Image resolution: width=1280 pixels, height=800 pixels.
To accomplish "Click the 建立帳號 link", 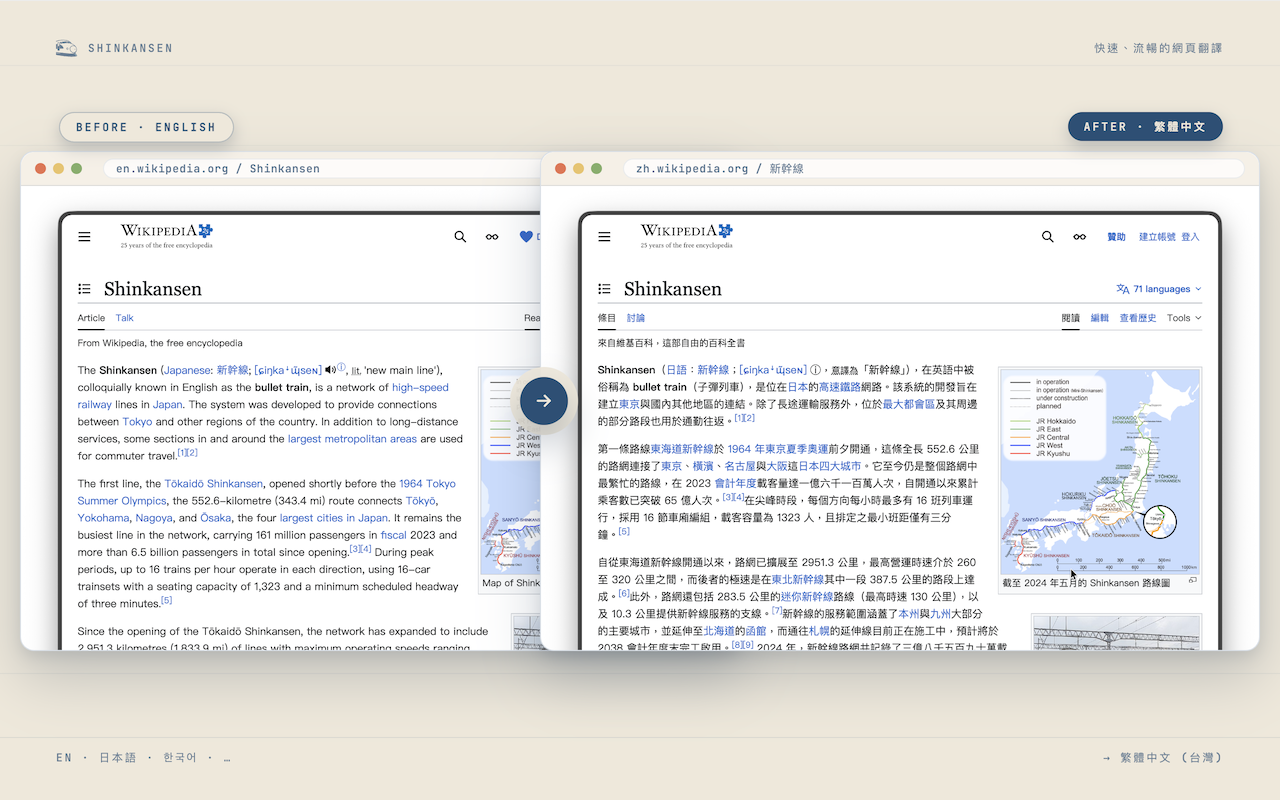I will (x=1157, y=237).
